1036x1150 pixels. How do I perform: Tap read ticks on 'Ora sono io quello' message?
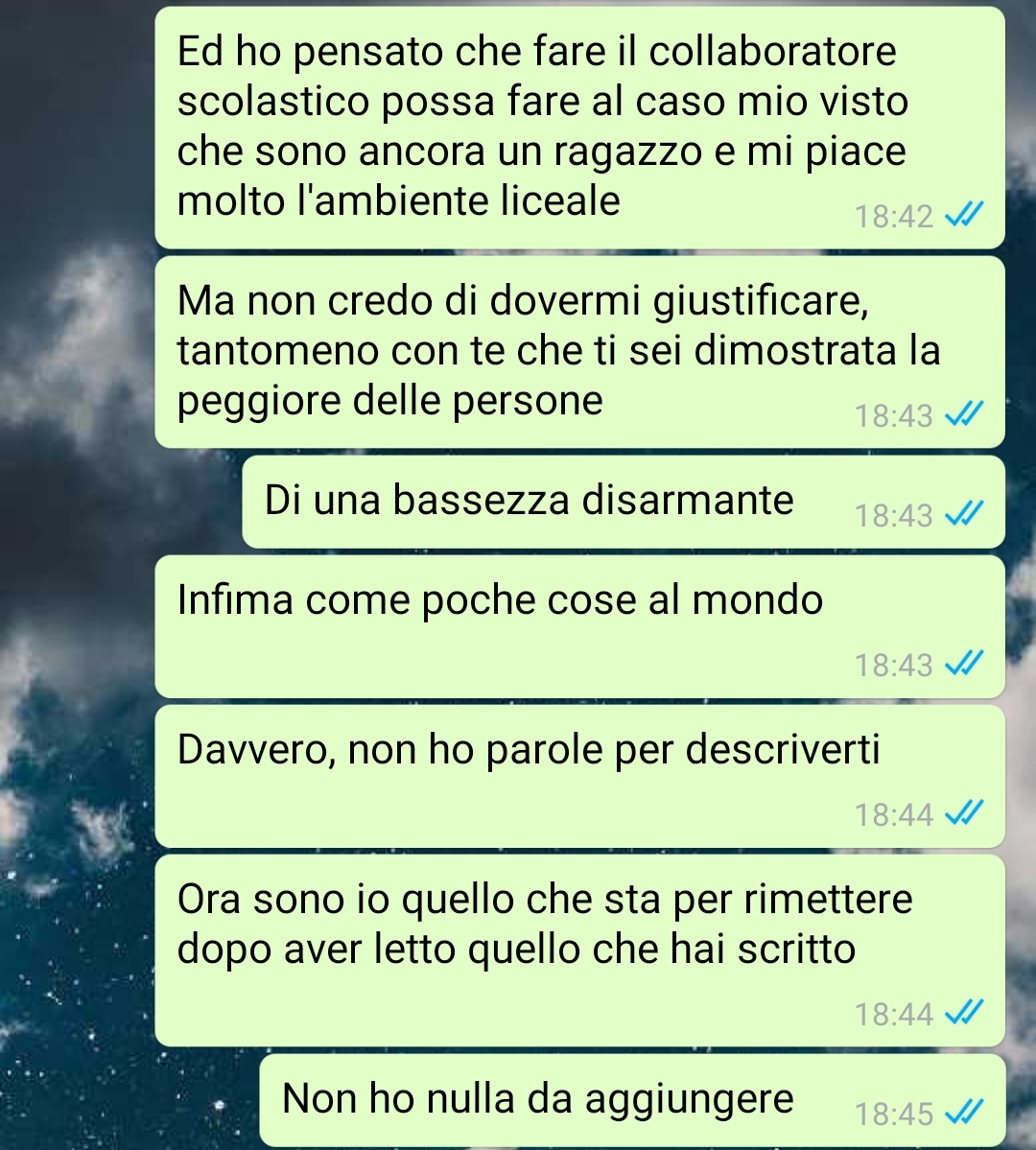(x=963, y=1014)
